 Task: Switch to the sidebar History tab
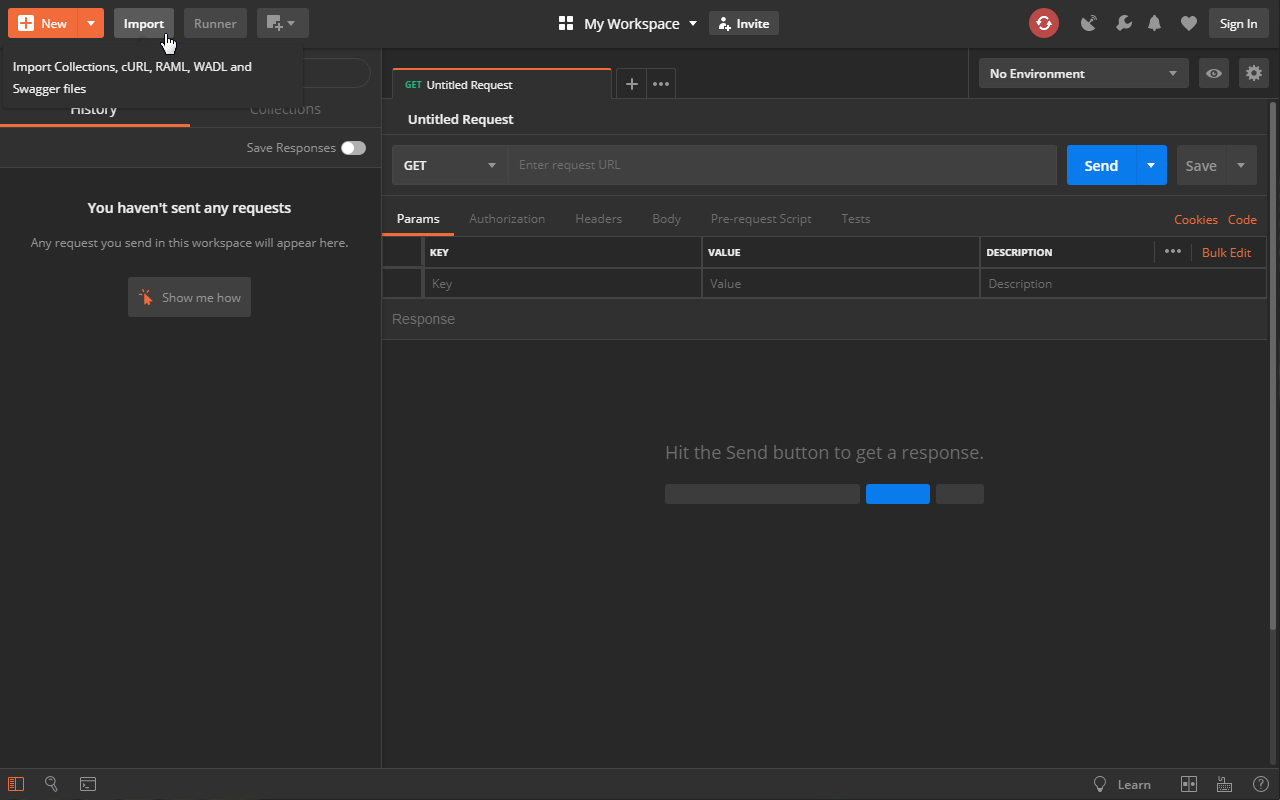click(94, 109)
